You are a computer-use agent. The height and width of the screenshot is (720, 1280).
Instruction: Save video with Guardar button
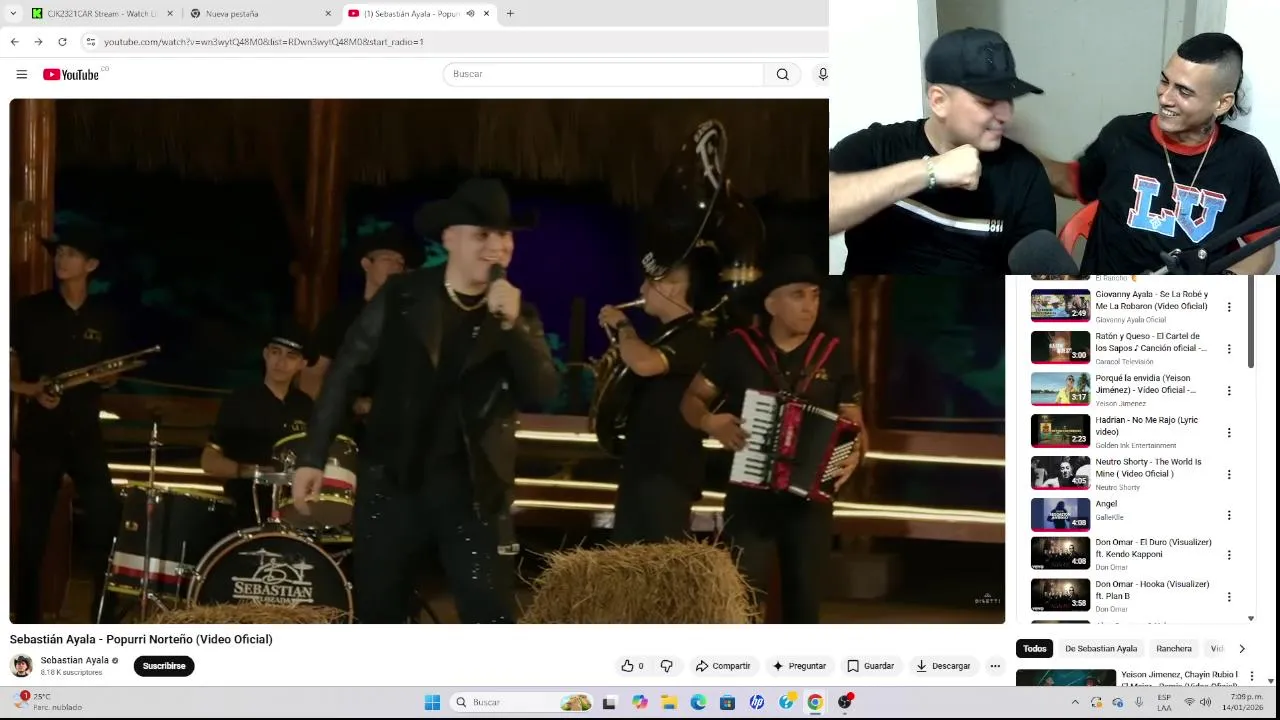pos(871,666)
